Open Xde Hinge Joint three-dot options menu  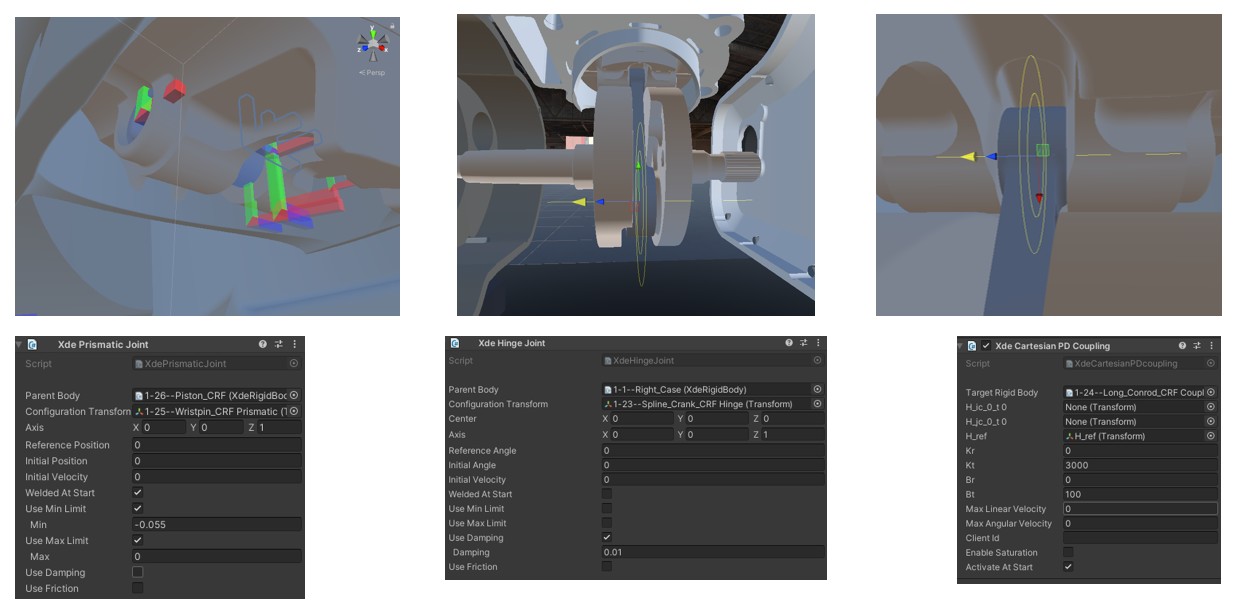click(x=819, y=343)
